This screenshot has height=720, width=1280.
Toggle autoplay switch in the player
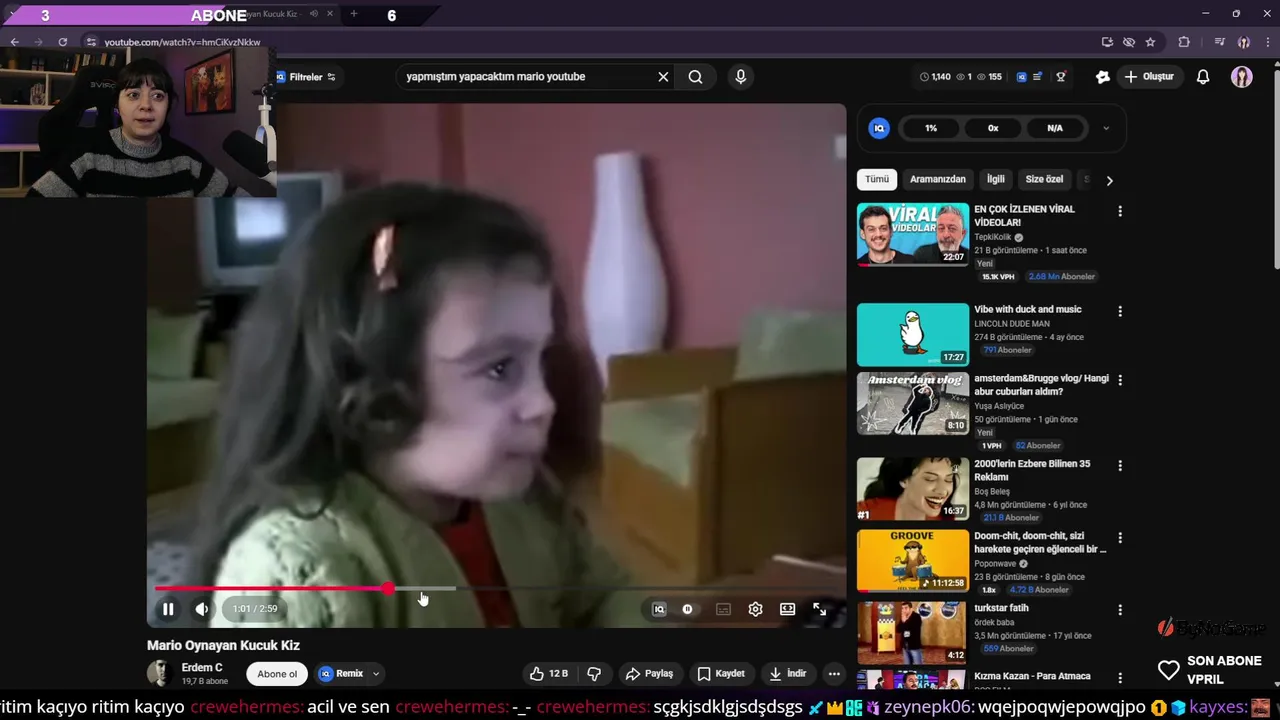point(688,609)
